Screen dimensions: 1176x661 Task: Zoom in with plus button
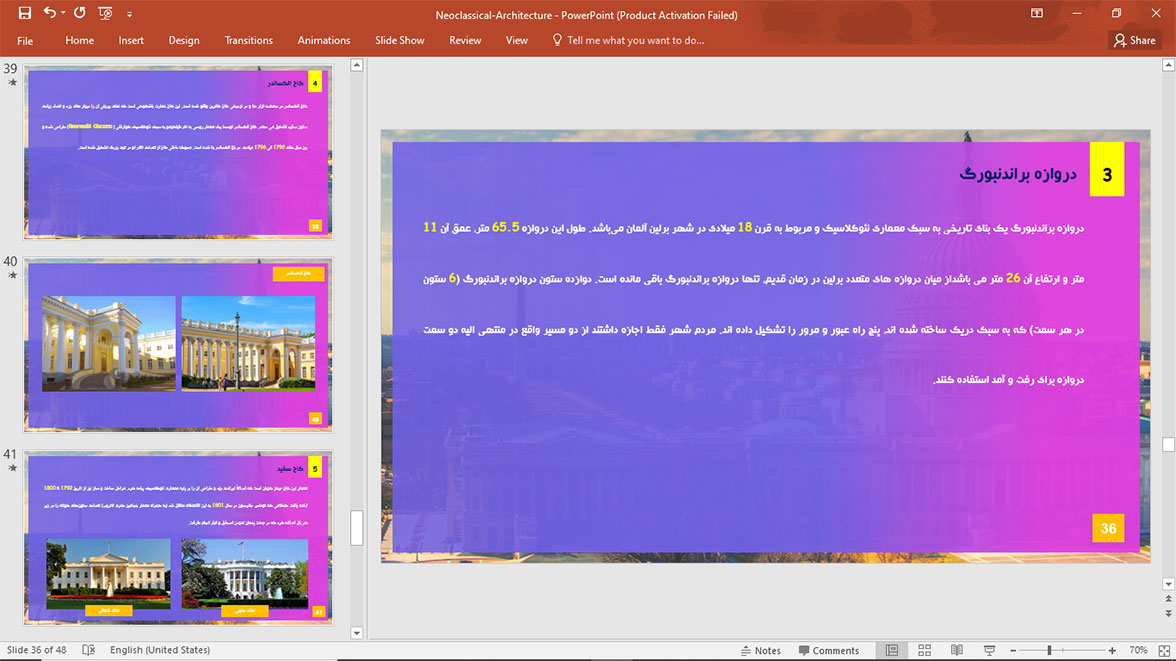coord(1112,650)
